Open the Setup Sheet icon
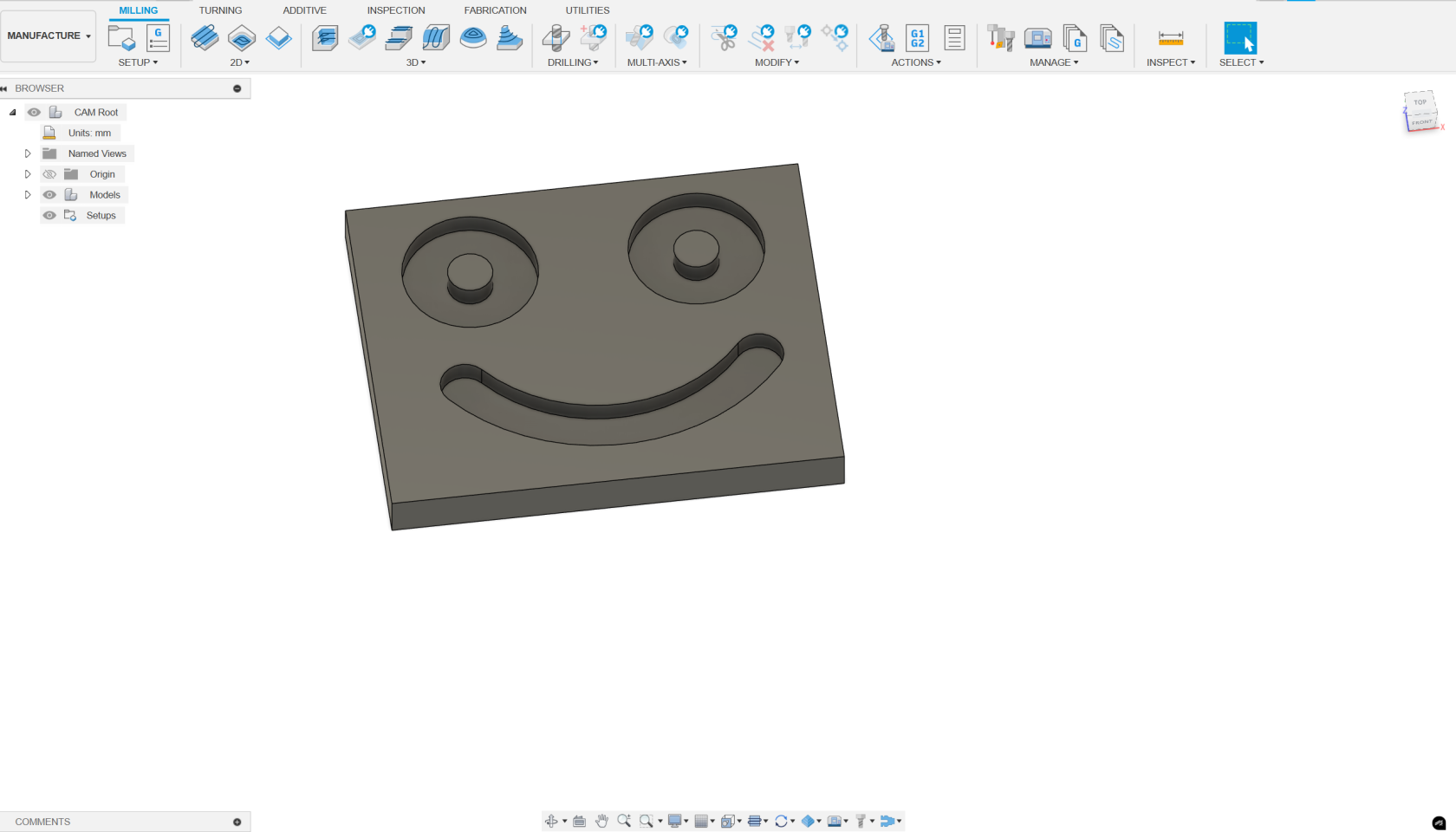 pos(954,38)
